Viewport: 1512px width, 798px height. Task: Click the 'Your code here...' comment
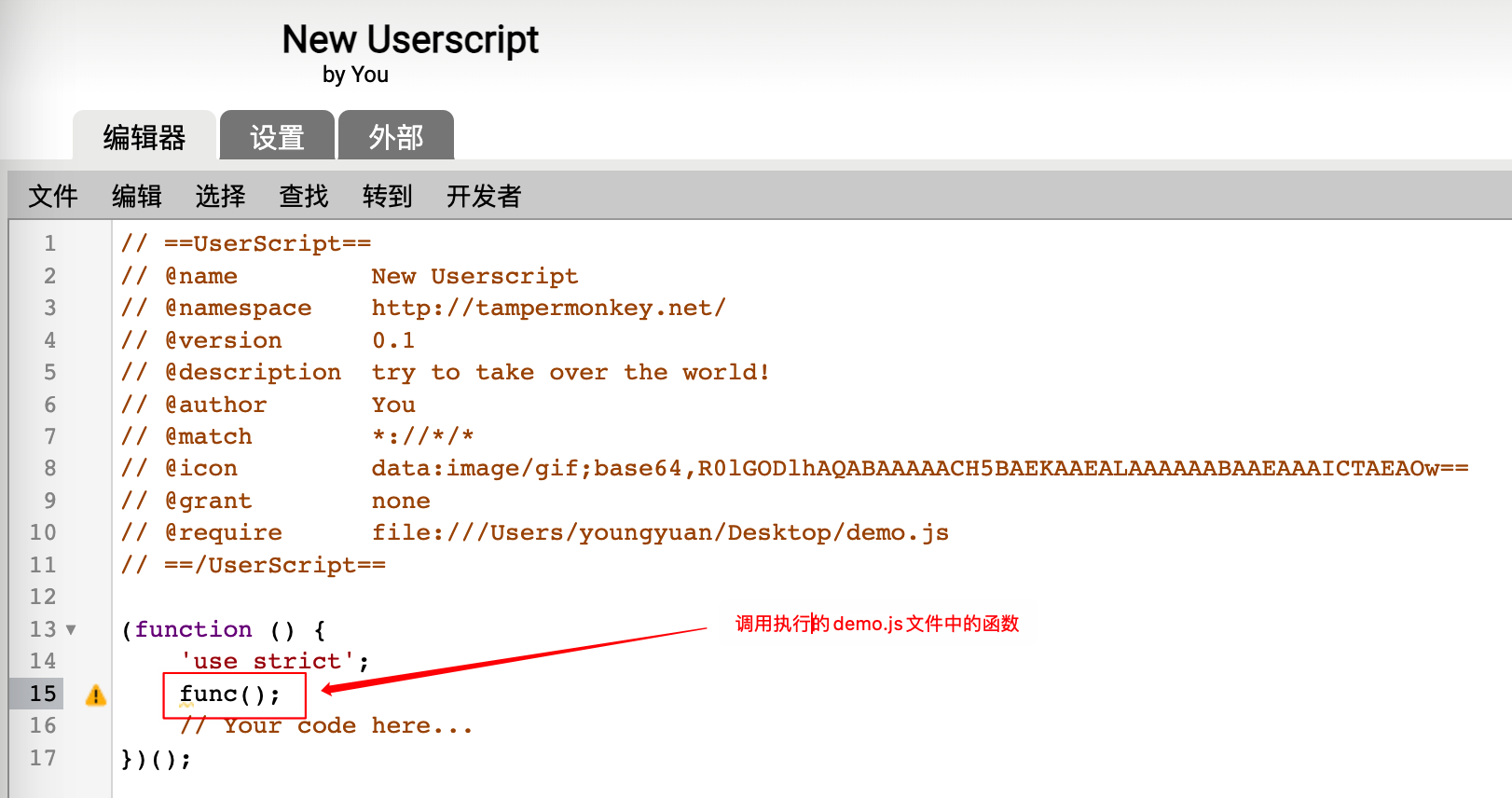pyautogui.click(x=327, y=726)
